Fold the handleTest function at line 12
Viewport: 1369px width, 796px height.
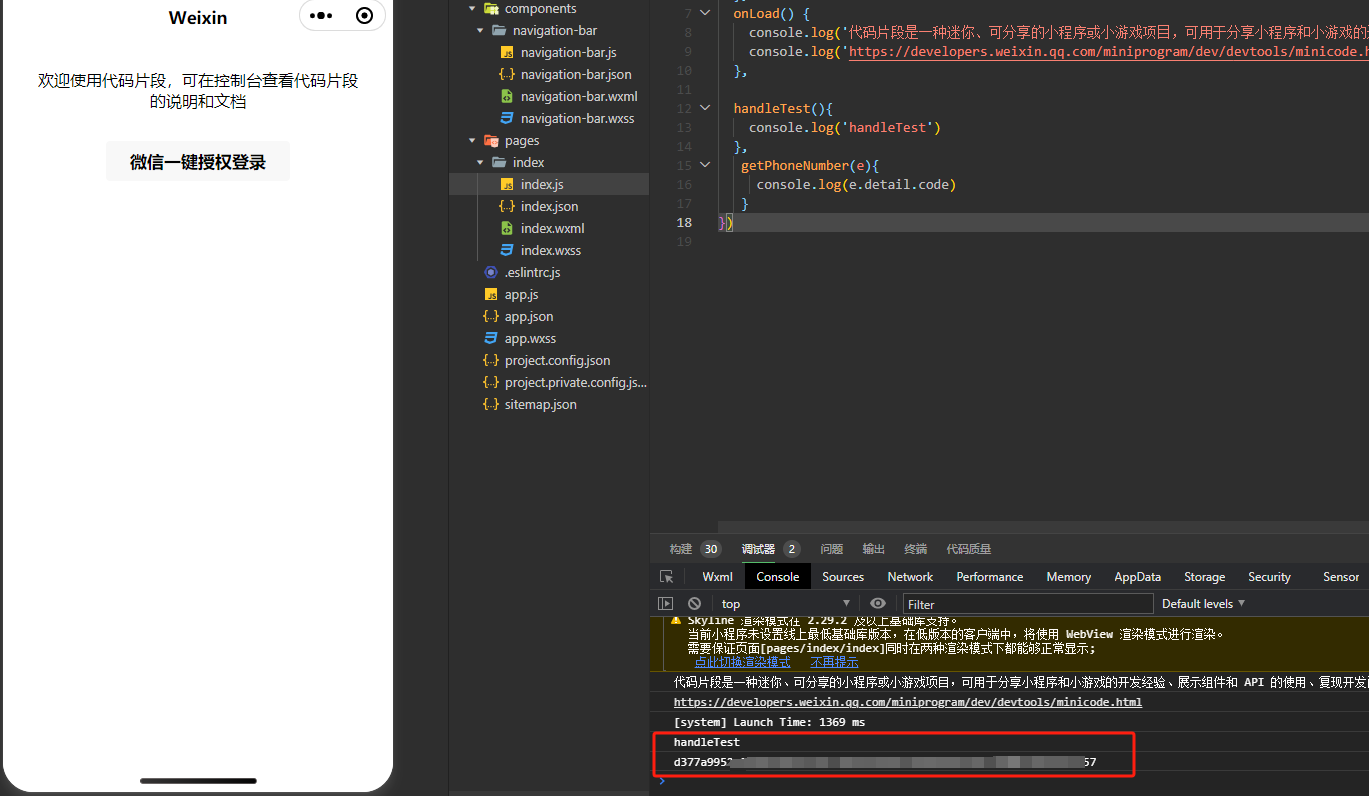click(x=706, y=108)
